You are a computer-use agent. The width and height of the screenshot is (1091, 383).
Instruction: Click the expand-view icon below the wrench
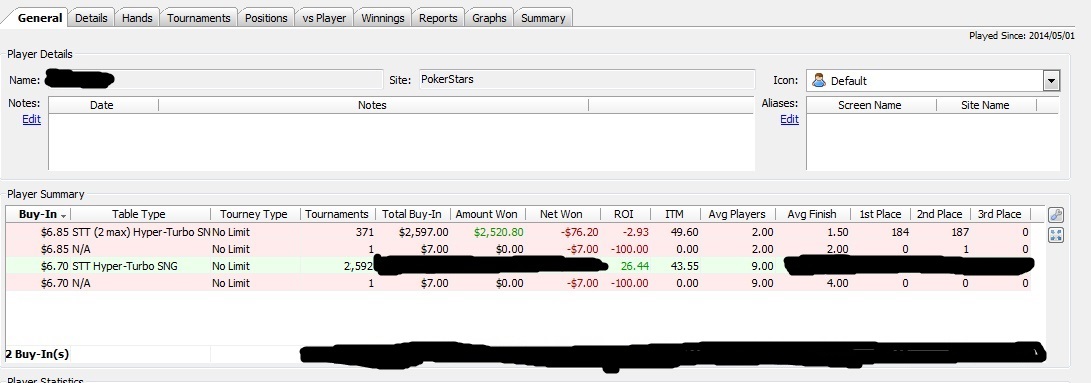(1056, 235)
